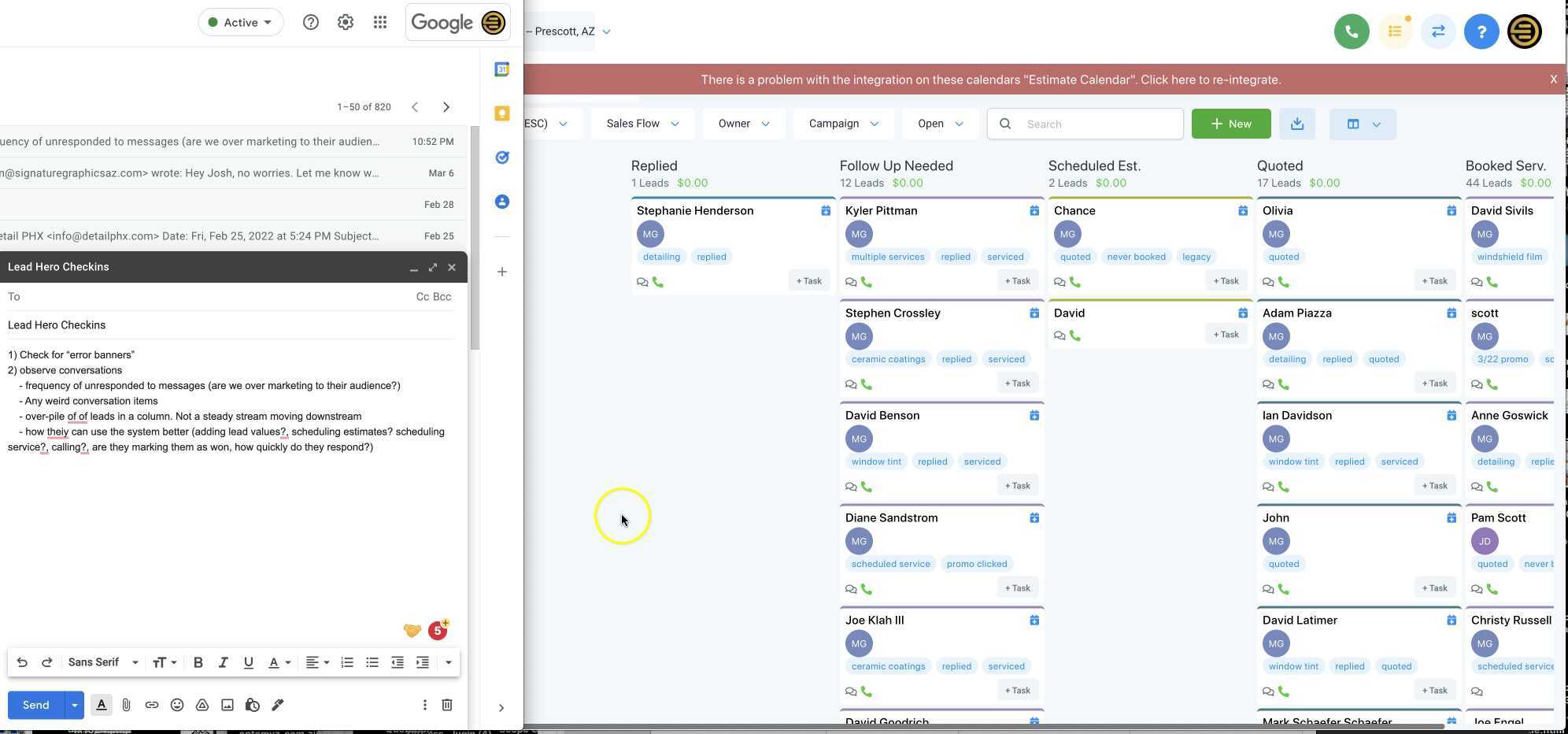The image size is (1568, 734).
Task: Insert an emoji in the draft
Action: pos(177,705)
